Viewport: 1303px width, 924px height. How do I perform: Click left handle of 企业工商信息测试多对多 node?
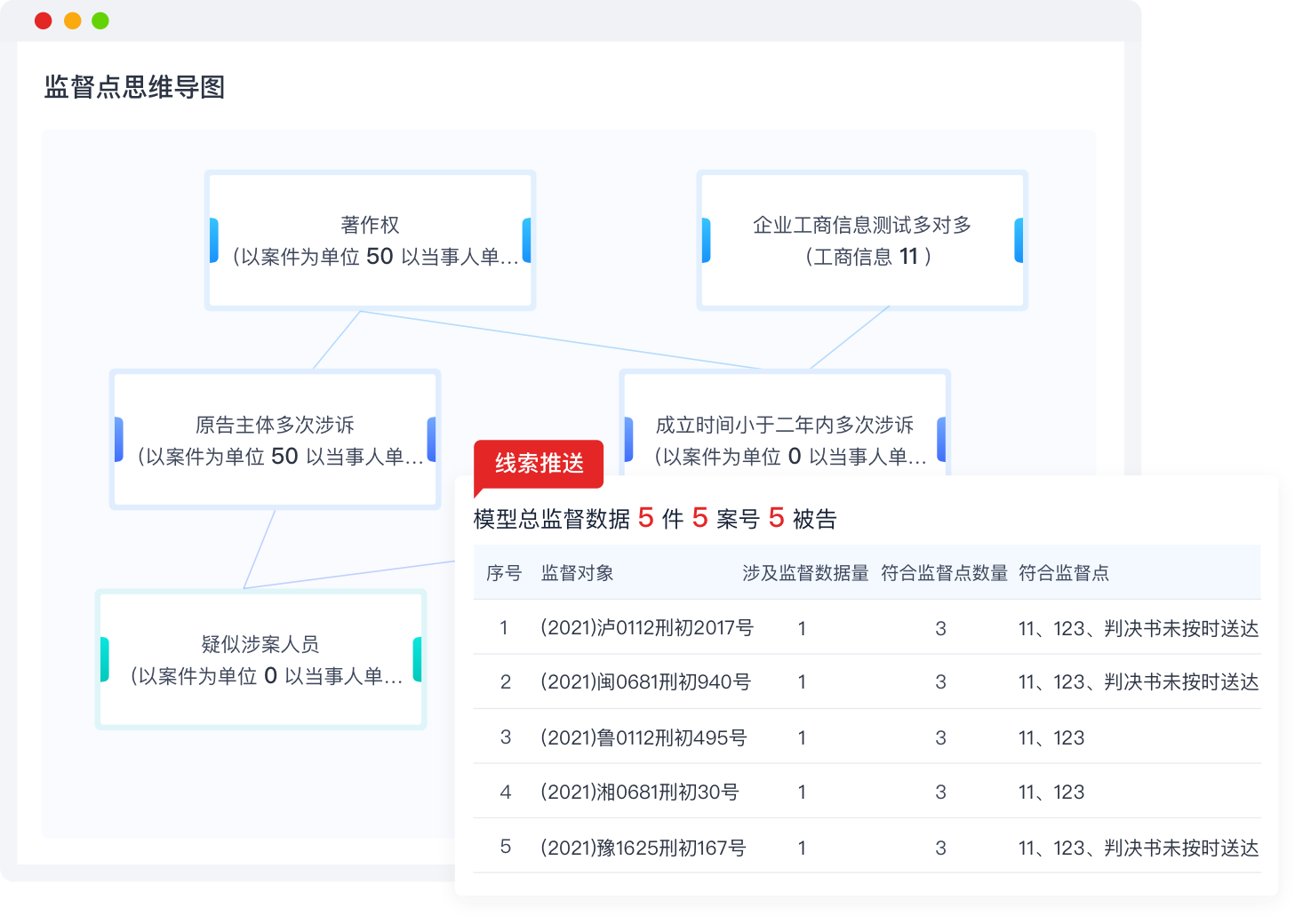(706, 241)
